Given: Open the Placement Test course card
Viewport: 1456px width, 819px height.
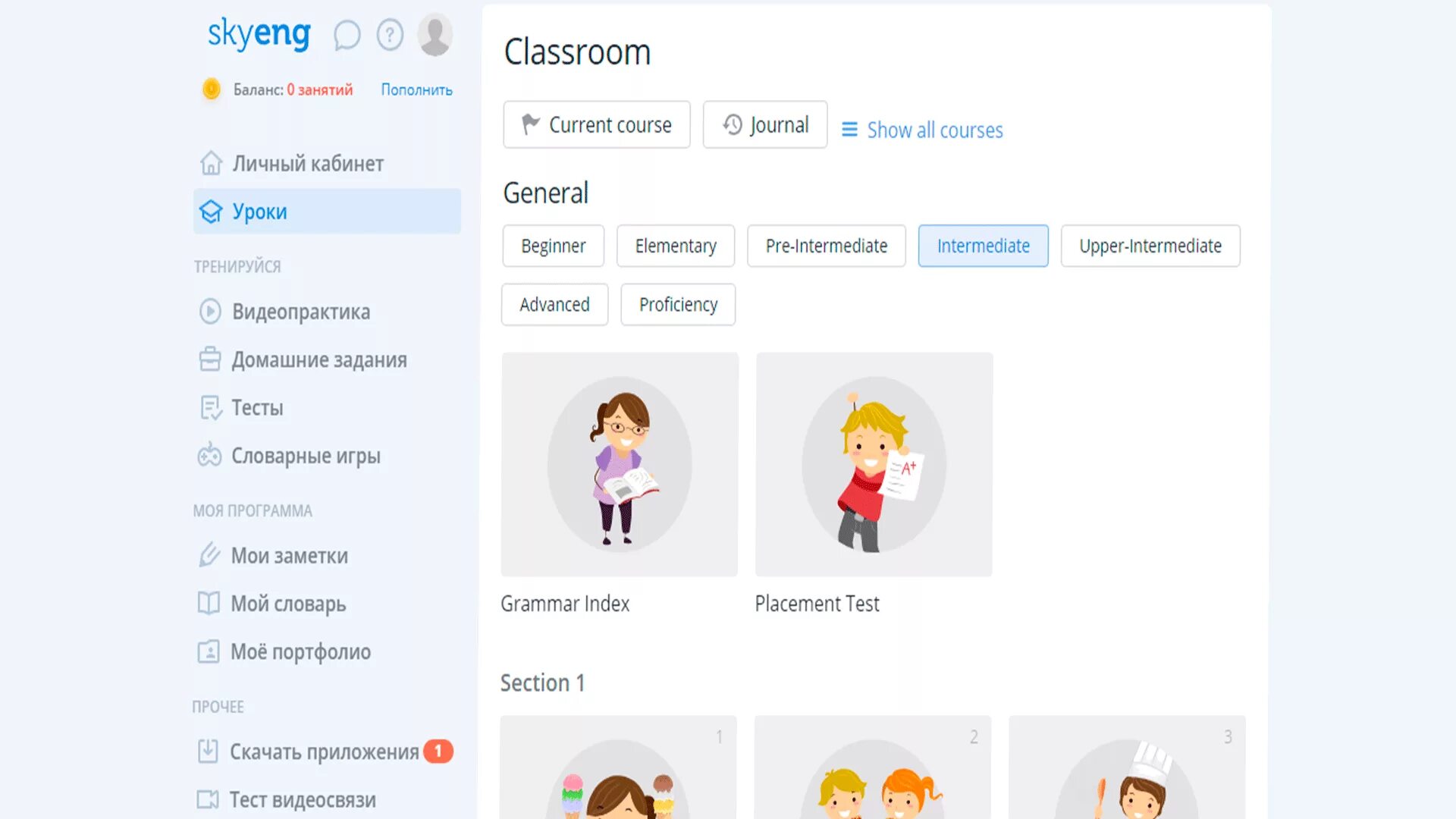Looking at the screenshot, I should 874,464.
